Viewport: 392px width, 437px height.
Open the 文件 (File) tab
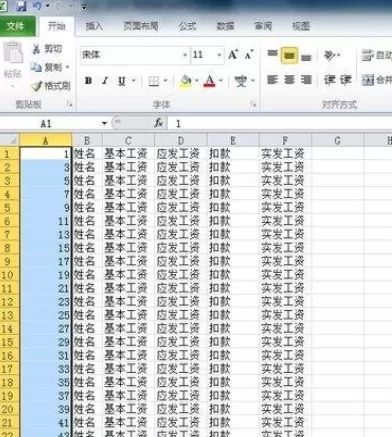(x=17, y=26)
